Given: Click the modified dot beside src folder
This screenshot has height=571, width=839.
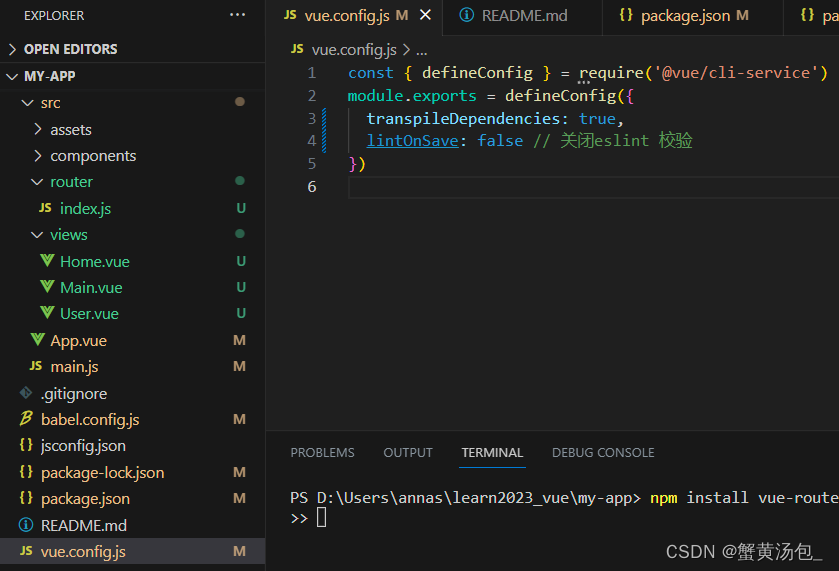Looking at the screenshot, I should click(240, 102).
